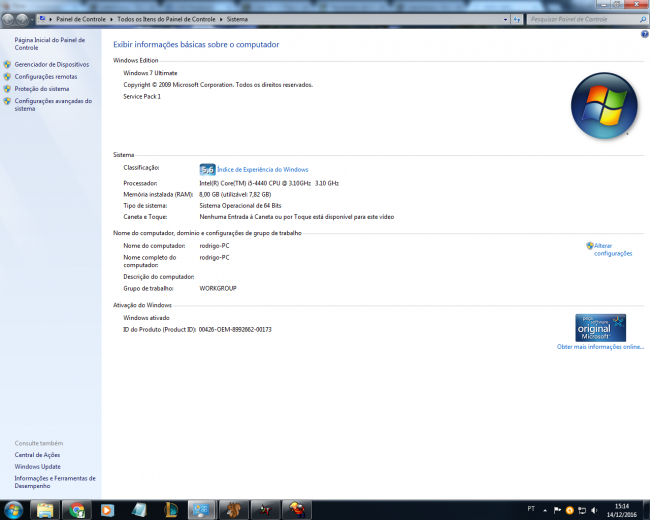Open League of Legends taskbar icon
Screen dimensions: 650x520
coord(170,510)
